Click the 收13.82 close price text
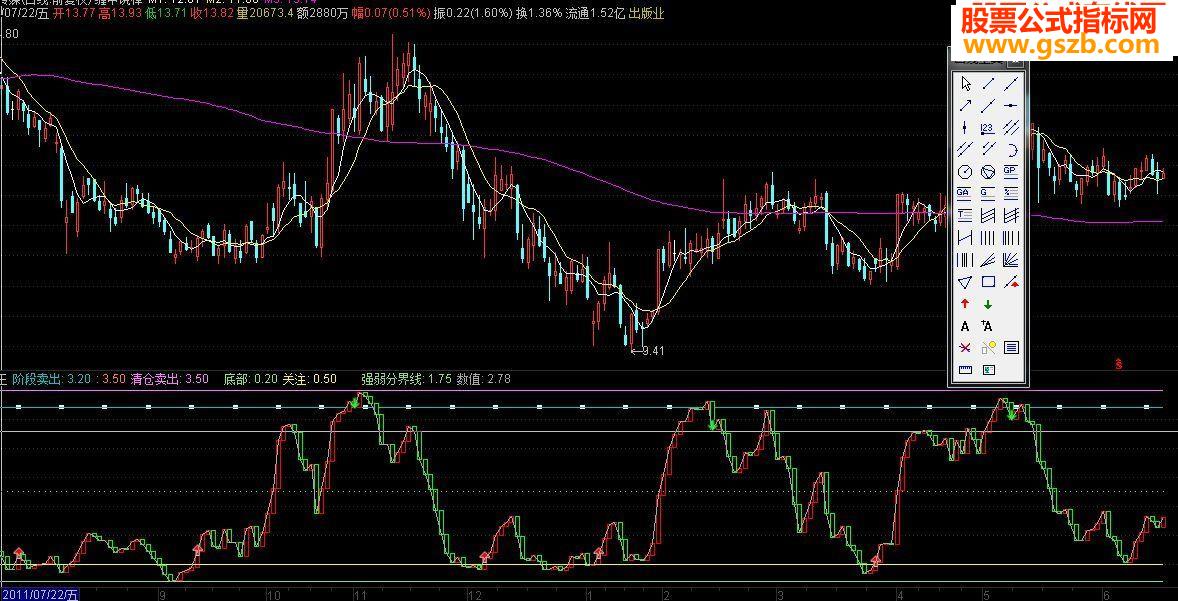 [212, 13]
